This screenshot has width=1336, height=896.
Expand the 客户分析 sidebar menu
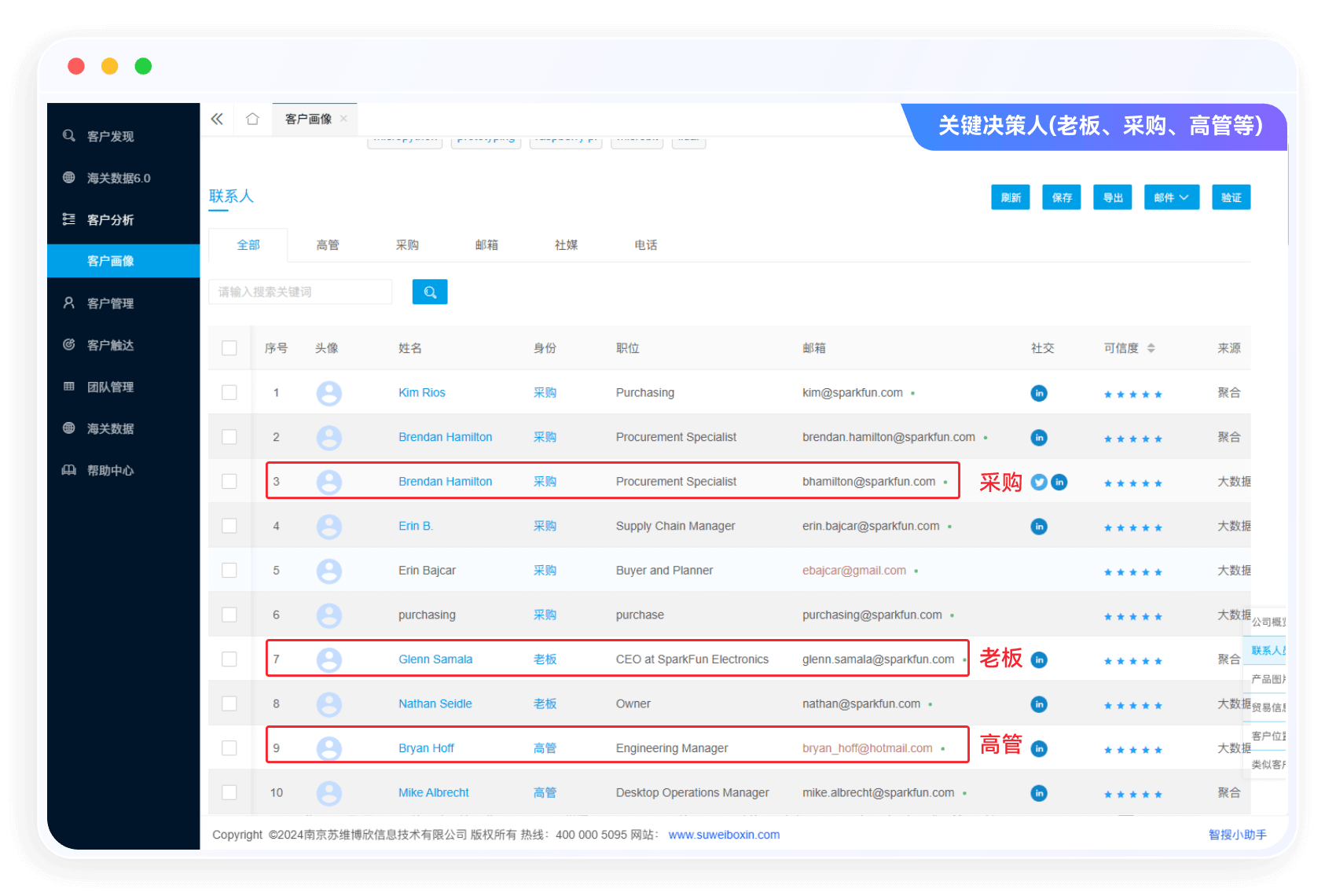(110, 219)
